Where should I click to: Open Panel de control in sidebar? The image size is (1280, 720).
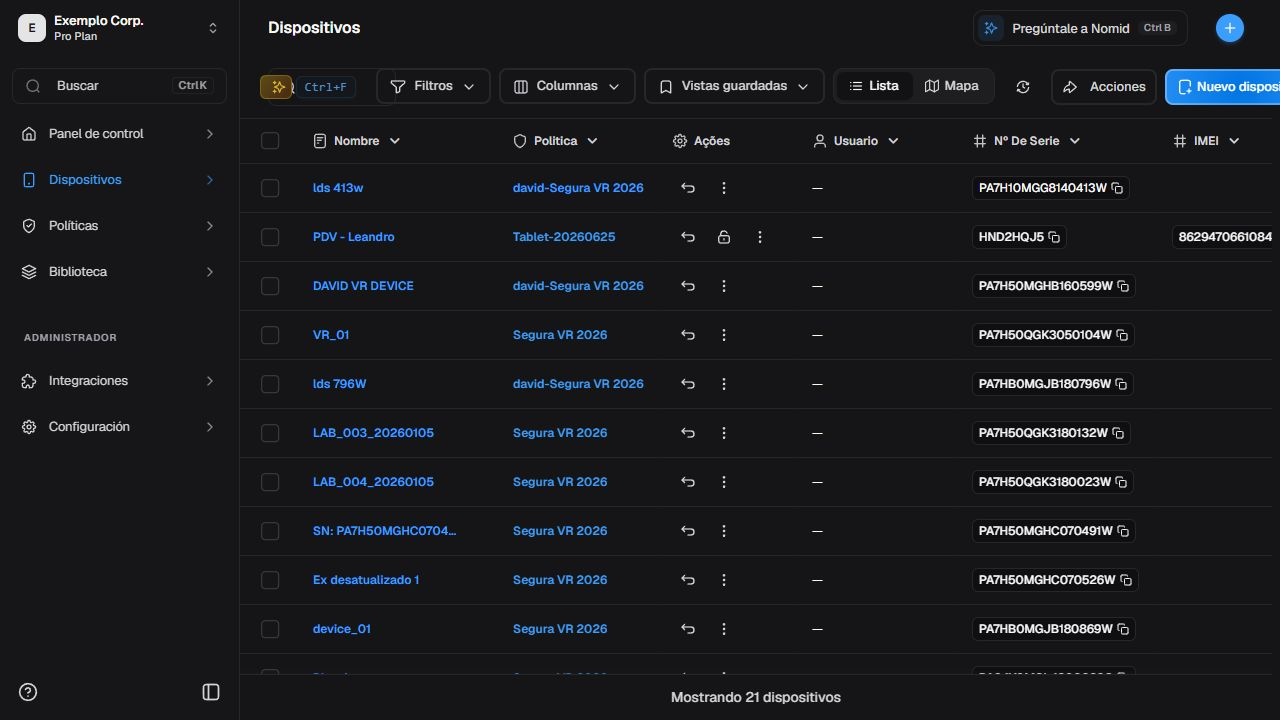tap(119, 134)
